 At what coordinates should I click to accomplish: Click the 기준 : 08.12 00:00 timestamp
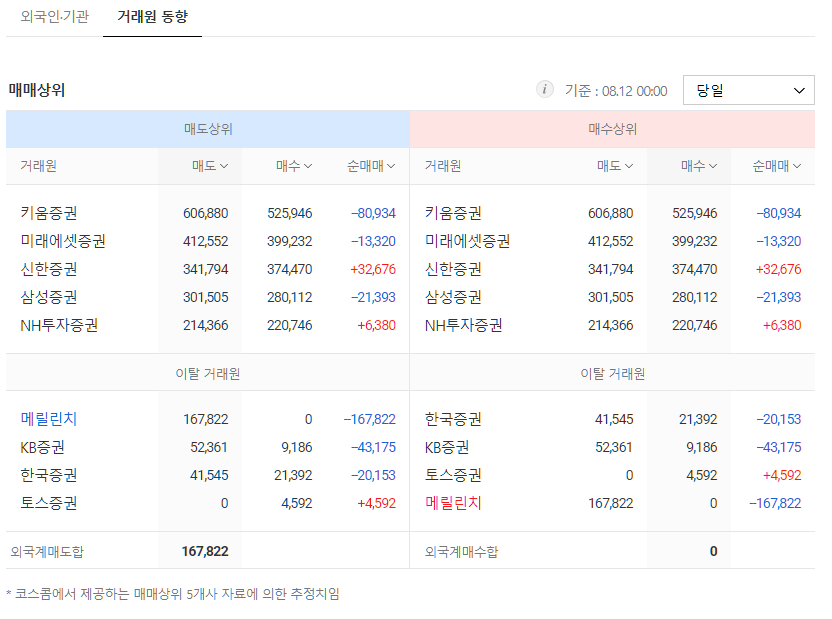(x=616, y=91)
